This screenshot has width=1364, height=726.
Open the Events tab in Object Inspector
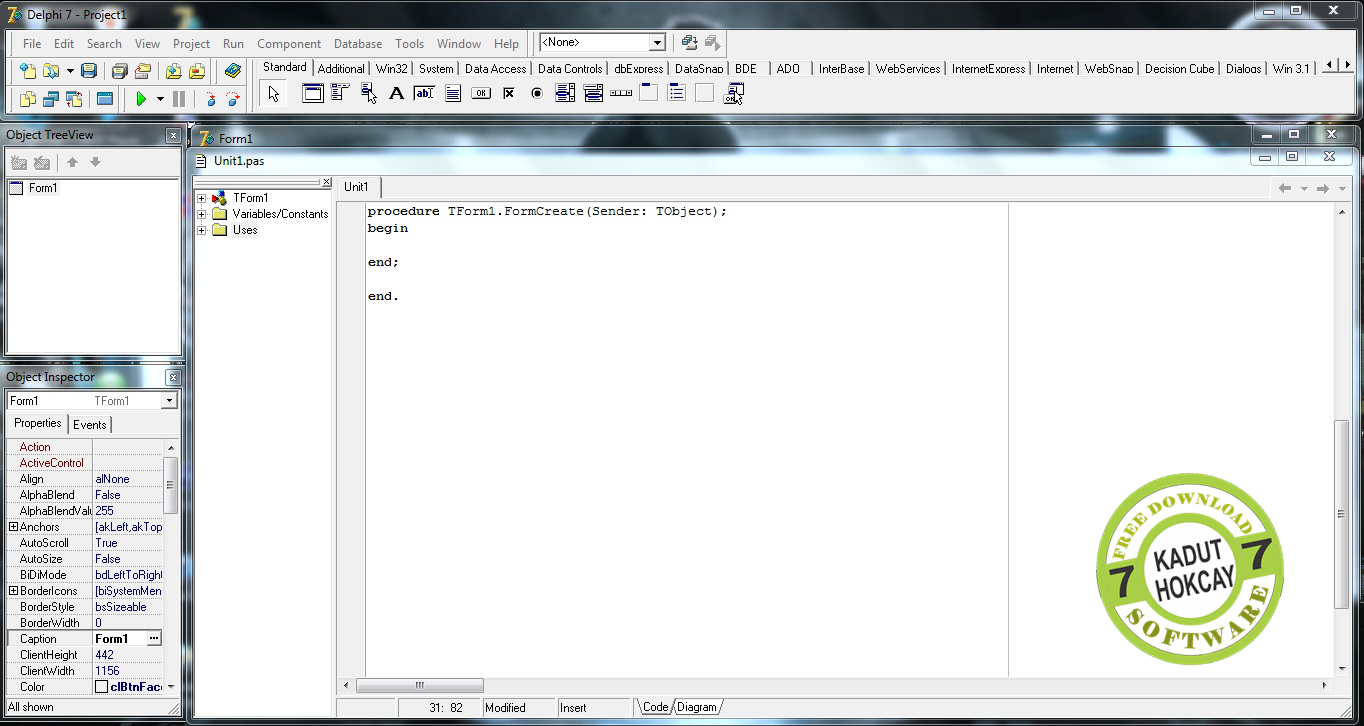(90, 425)
